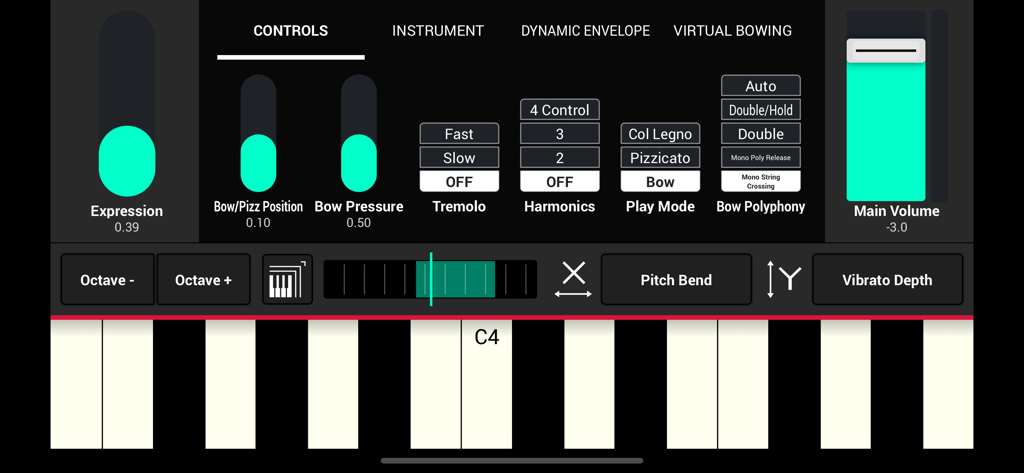Click the Bow/Pizz Position slider

tap(258, 133)
